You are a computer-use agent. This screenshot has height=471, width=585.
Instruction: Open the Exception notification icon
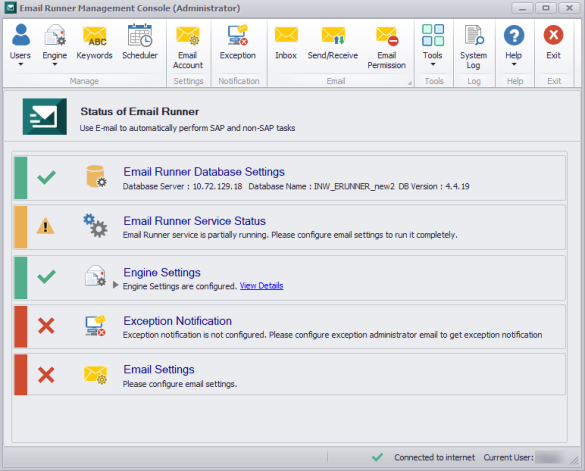238,35
